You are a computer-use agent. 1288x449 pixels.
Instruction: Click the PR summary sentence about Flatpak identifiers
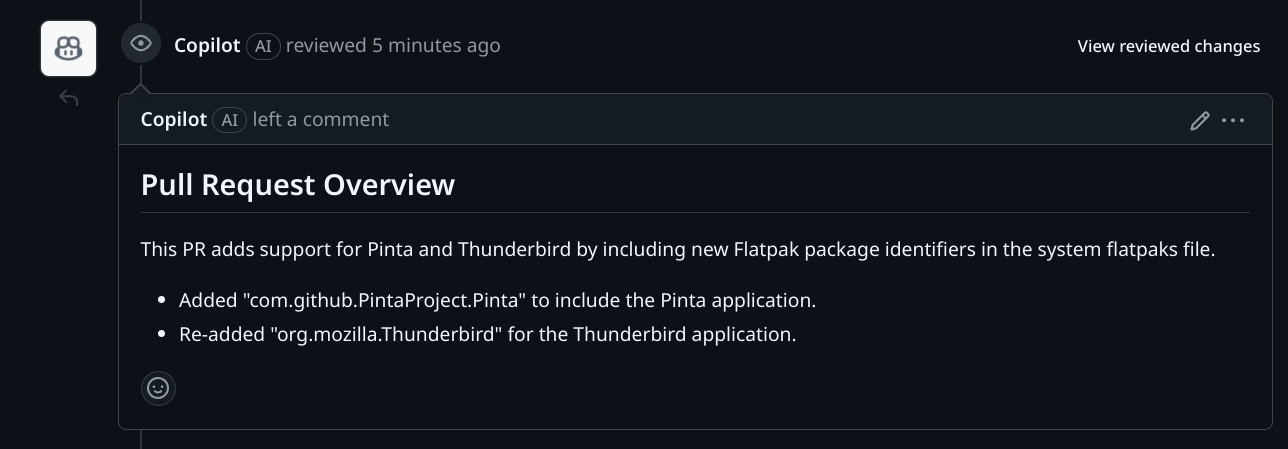[x=677, y=249]
